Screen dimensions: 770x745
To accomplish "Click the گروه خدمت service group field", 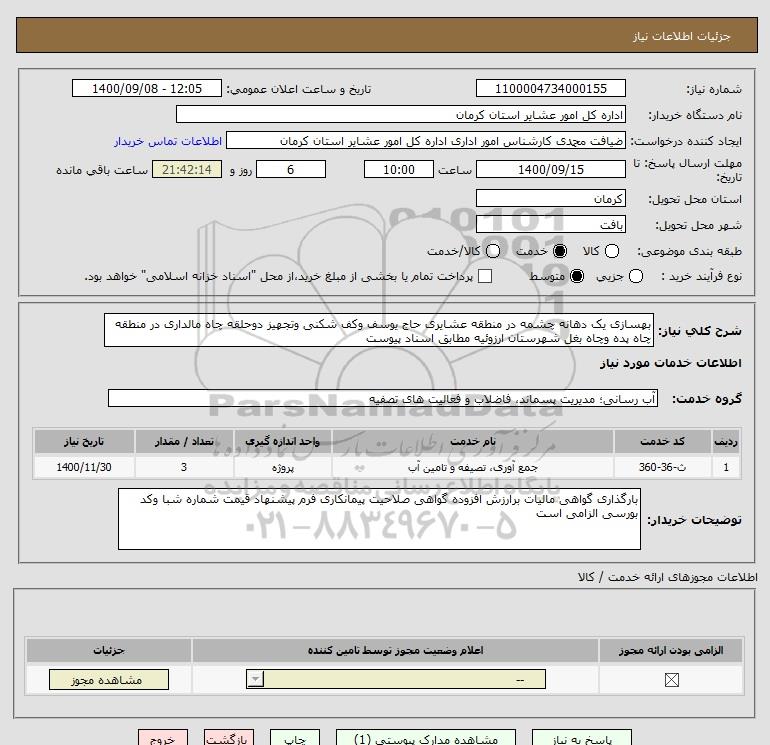I will coord(383,398).
